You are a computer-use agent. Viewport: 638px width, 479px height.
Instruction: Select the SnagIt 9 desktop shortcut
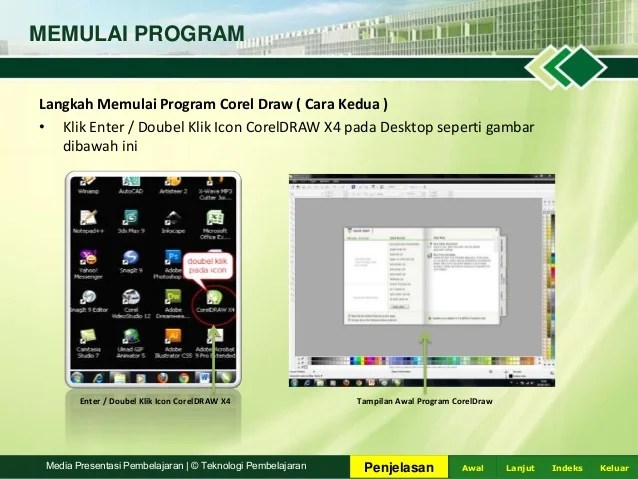click(x=131, y=262)
